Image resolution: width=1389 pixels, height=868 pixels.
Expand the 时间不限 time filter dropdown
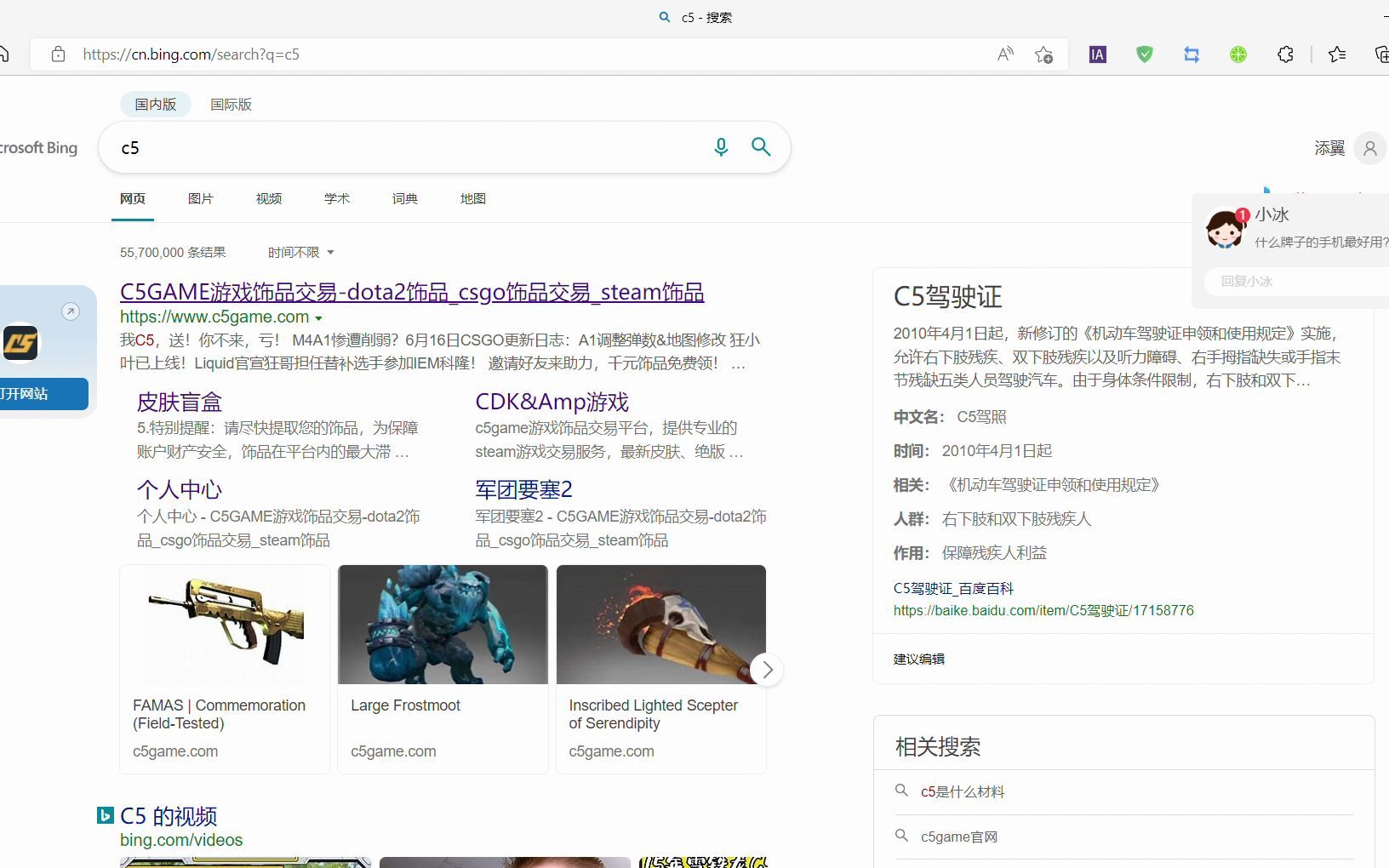click(x=300, y=252)
